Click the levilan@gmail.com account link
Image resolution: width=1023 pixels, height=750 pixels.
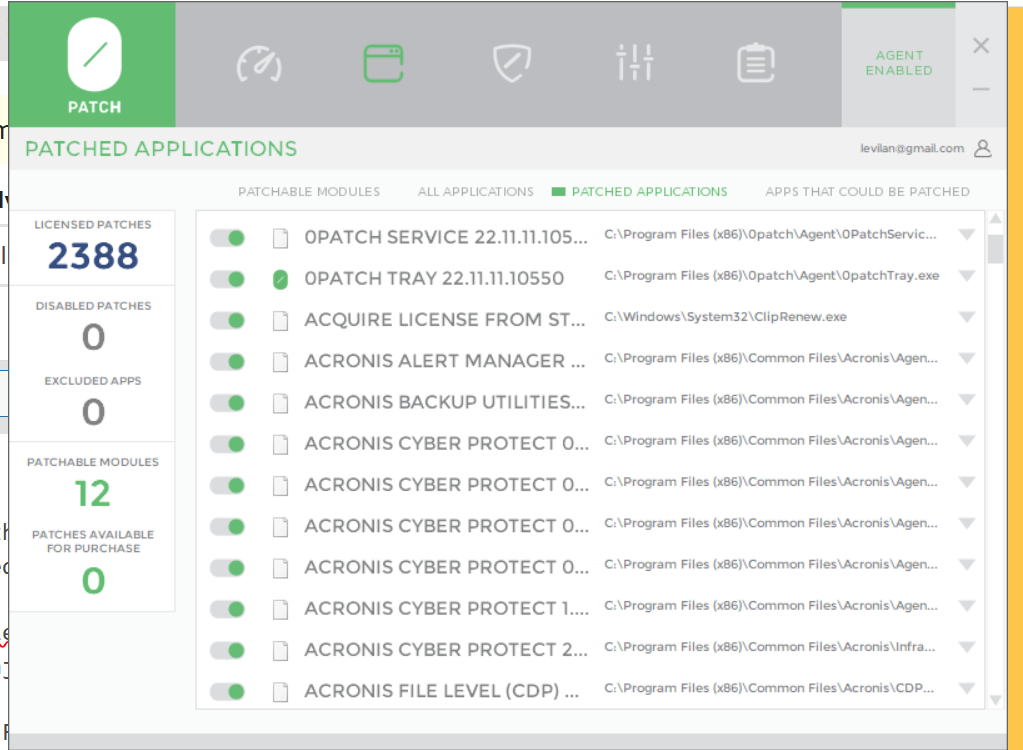coord(912,149)
